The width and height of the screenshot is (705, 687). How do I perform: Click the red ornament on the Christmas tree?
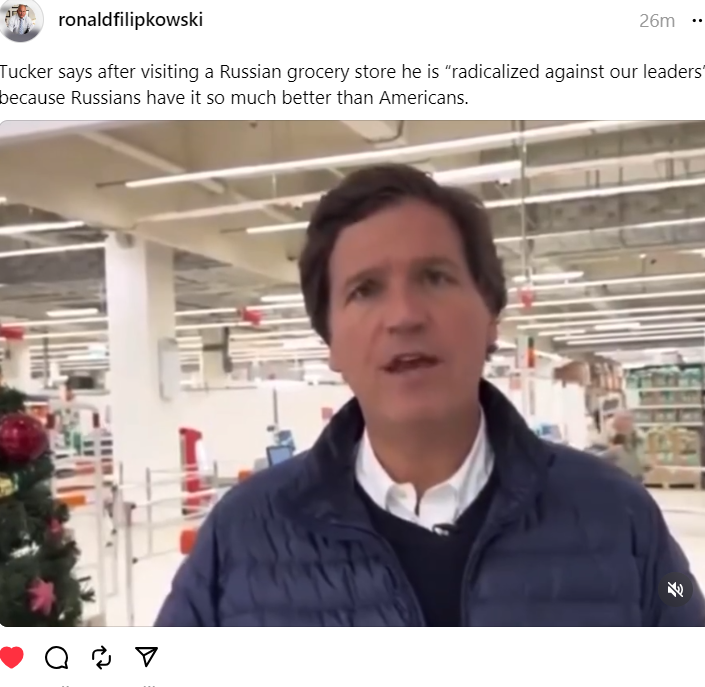coord(22,437)
